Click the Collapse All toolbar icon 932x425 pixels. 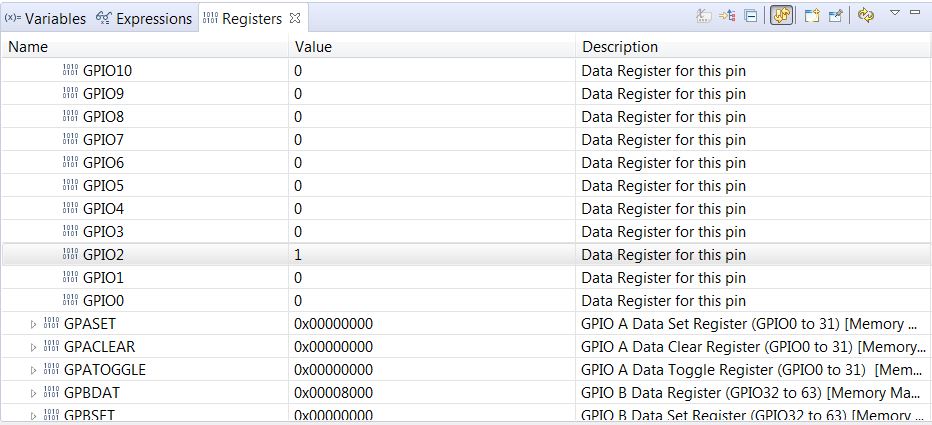[751, 17]
